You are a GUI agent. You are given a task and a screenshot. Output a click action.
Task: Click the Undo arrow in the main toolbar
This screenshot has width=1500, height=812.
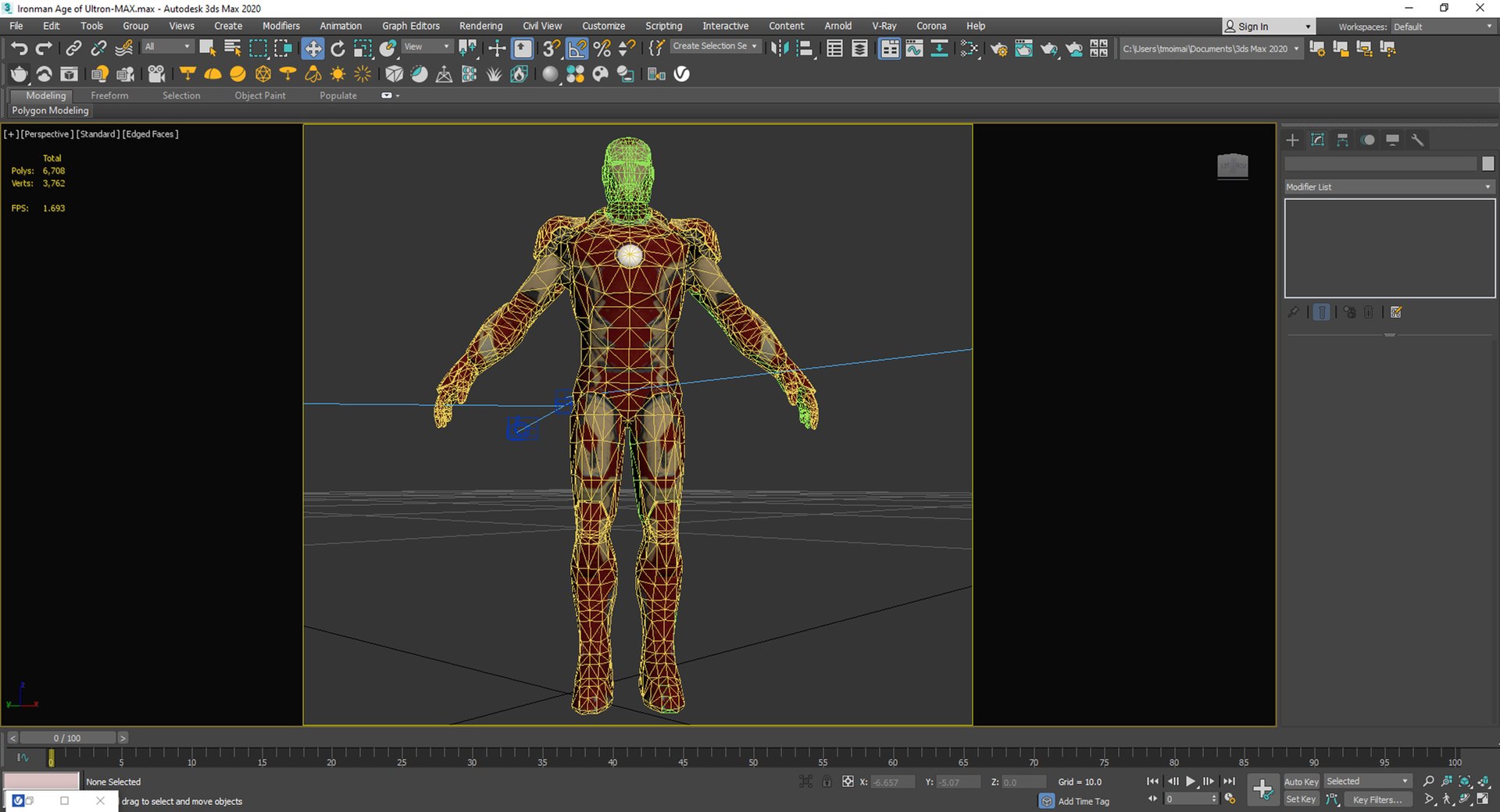click(19, 48)
